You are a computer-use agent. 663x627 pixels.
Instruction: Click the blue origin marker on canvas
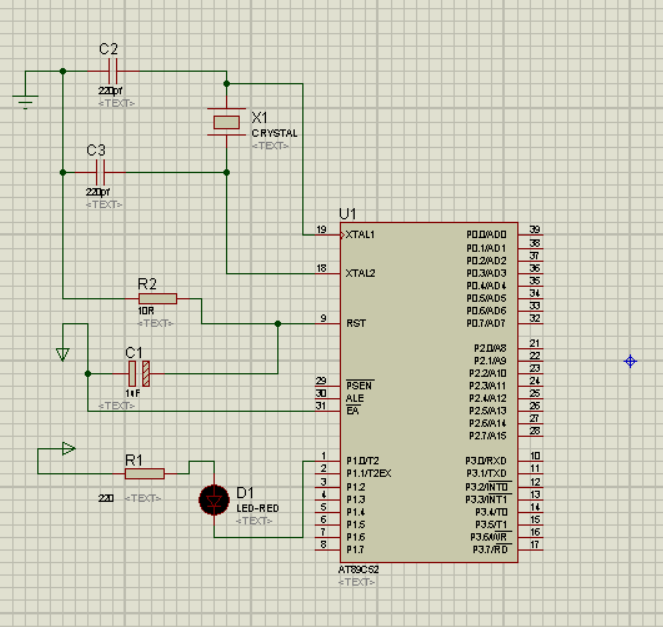(630, 361)
